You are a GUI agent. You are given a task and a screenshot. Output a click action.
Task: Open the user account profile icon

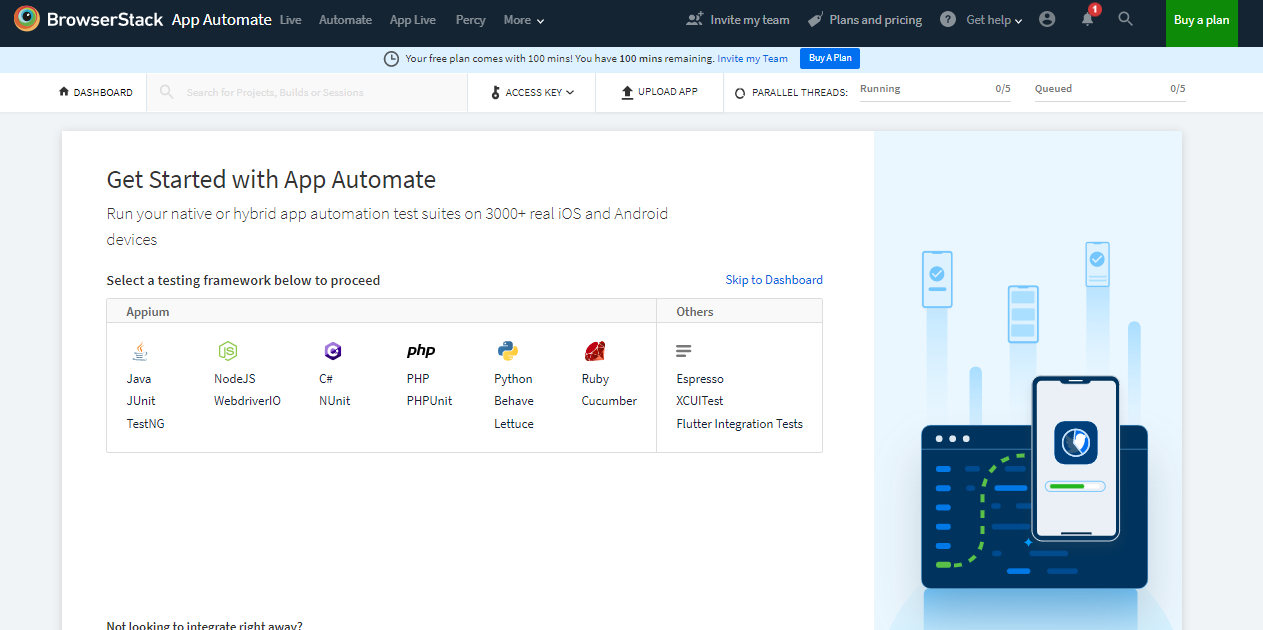click(x=1047, y=19)
